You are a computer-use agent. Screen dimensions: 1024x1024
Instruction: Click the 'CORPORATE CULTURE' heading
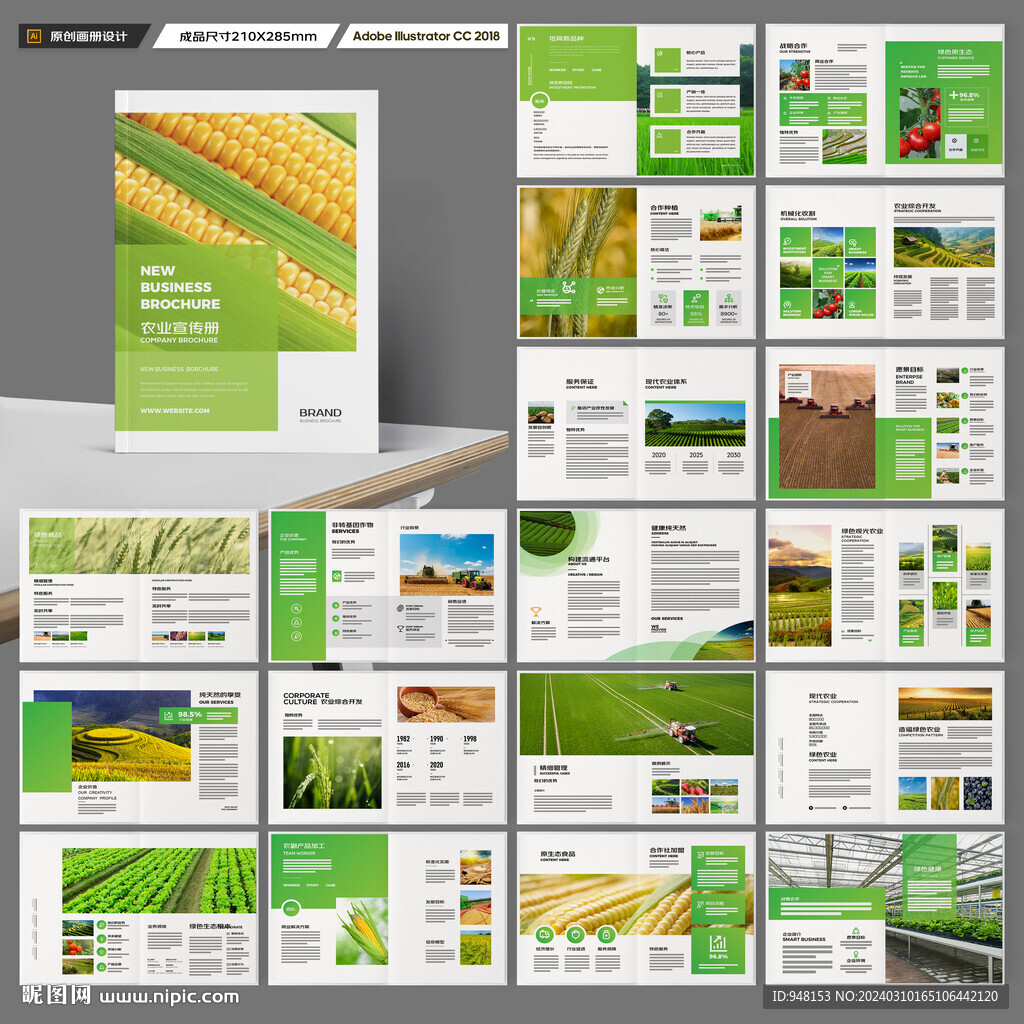coord(306,698)
